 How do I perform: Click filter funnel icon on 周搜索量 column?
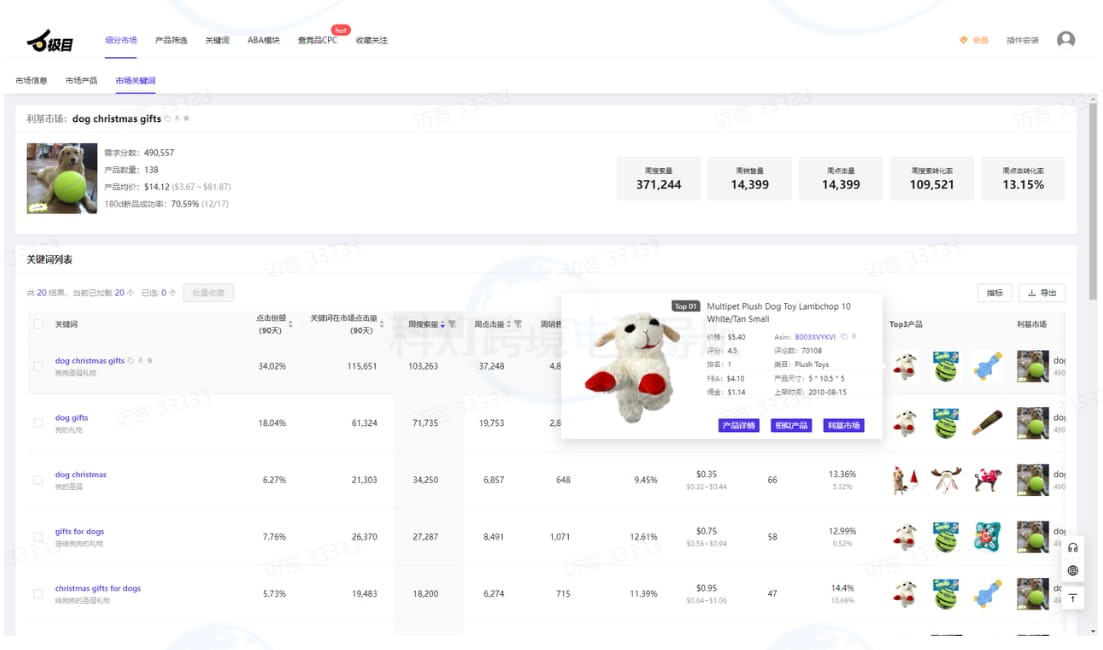click(x=452, y=324)
